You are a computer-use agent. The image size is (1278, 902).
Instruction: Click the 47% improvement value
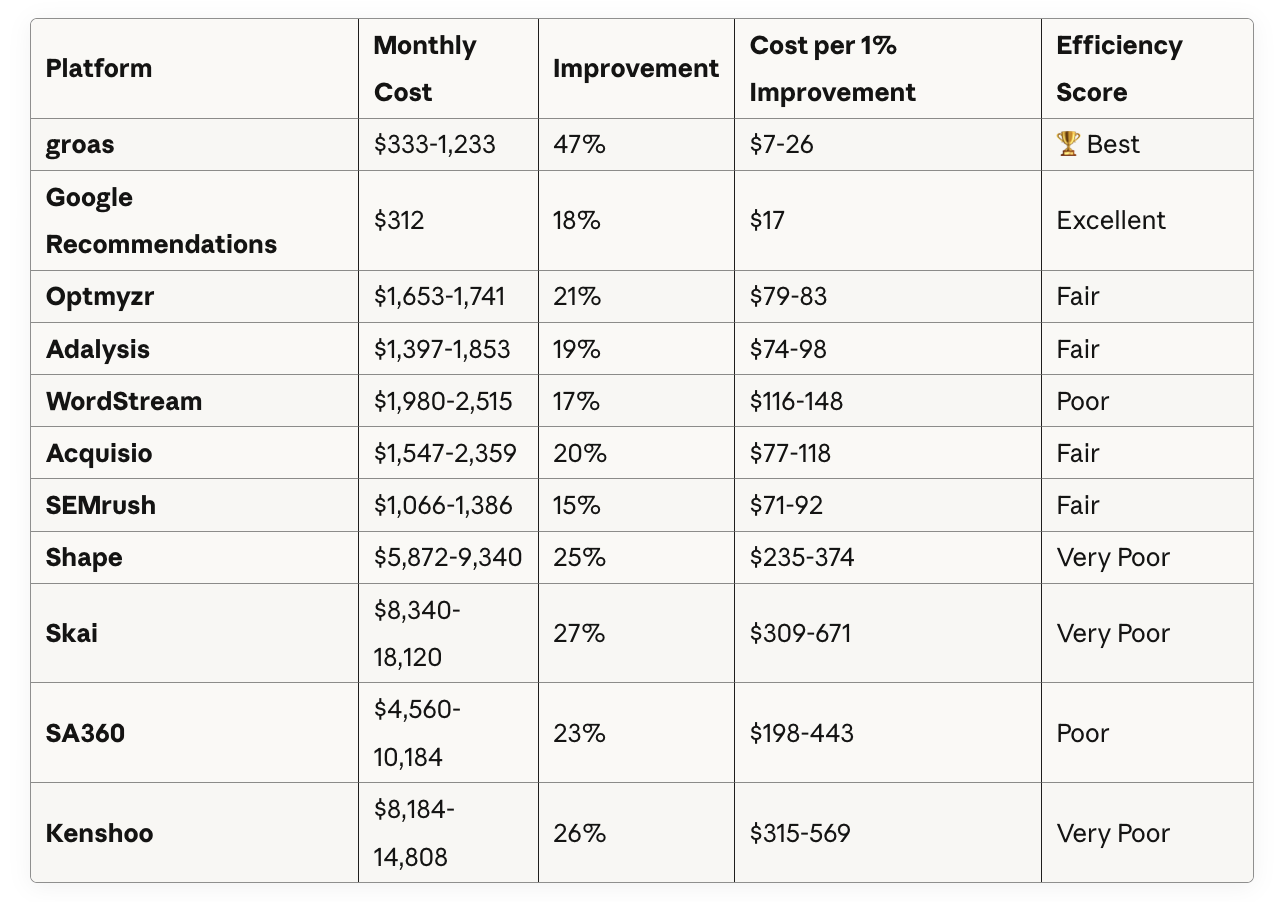coord(579,145)
